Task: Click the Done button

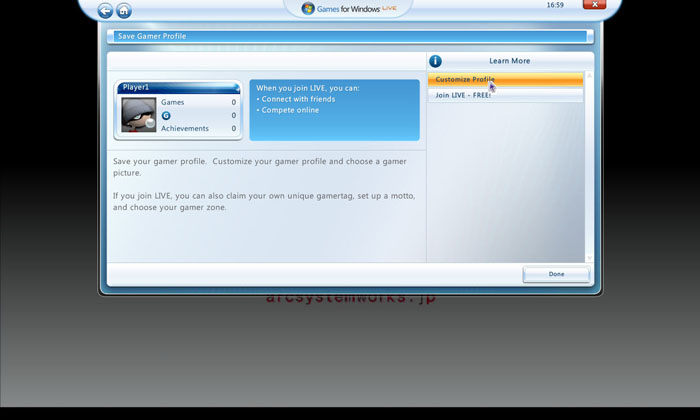Action: pos(556,274)
